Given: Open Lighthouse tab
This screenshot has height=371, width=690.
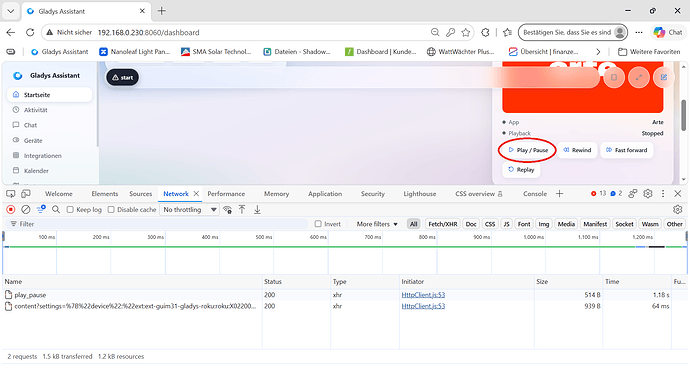Looking at the screenshot, I should coord(420,194).
